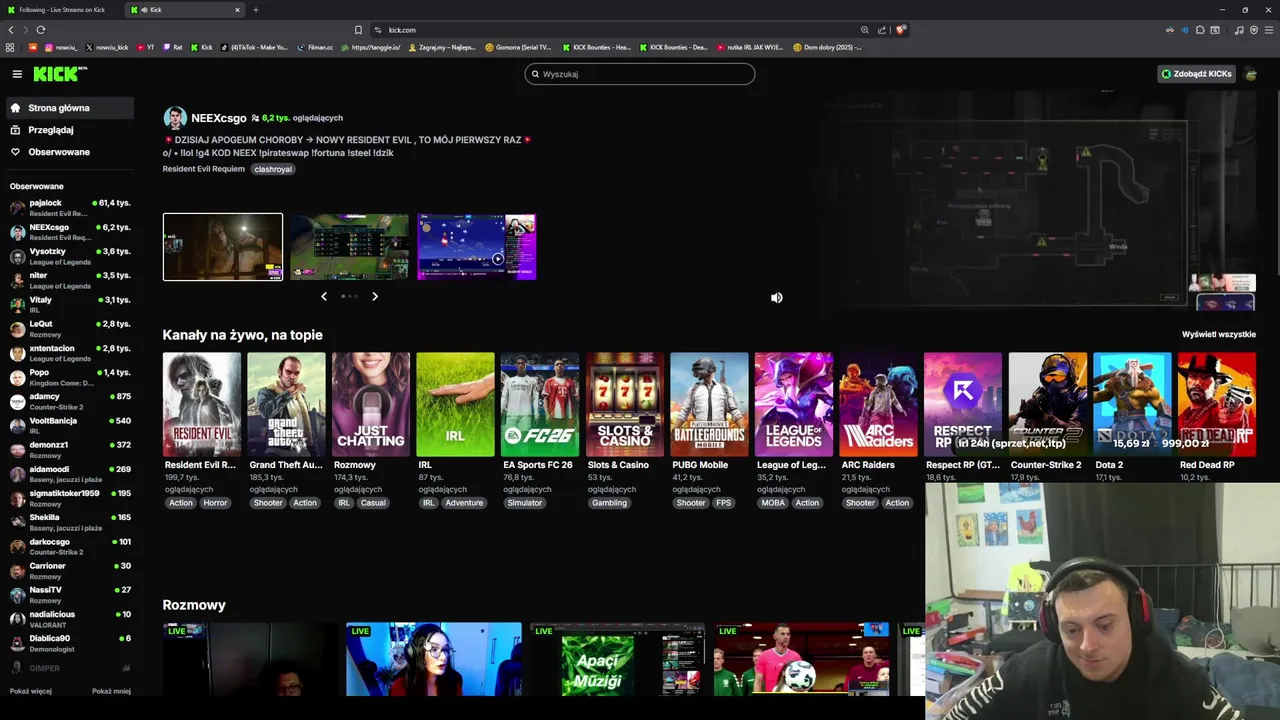Open LeQut channel in followed list
Viewport: 1280px width, 720px height.
(70, 328)
